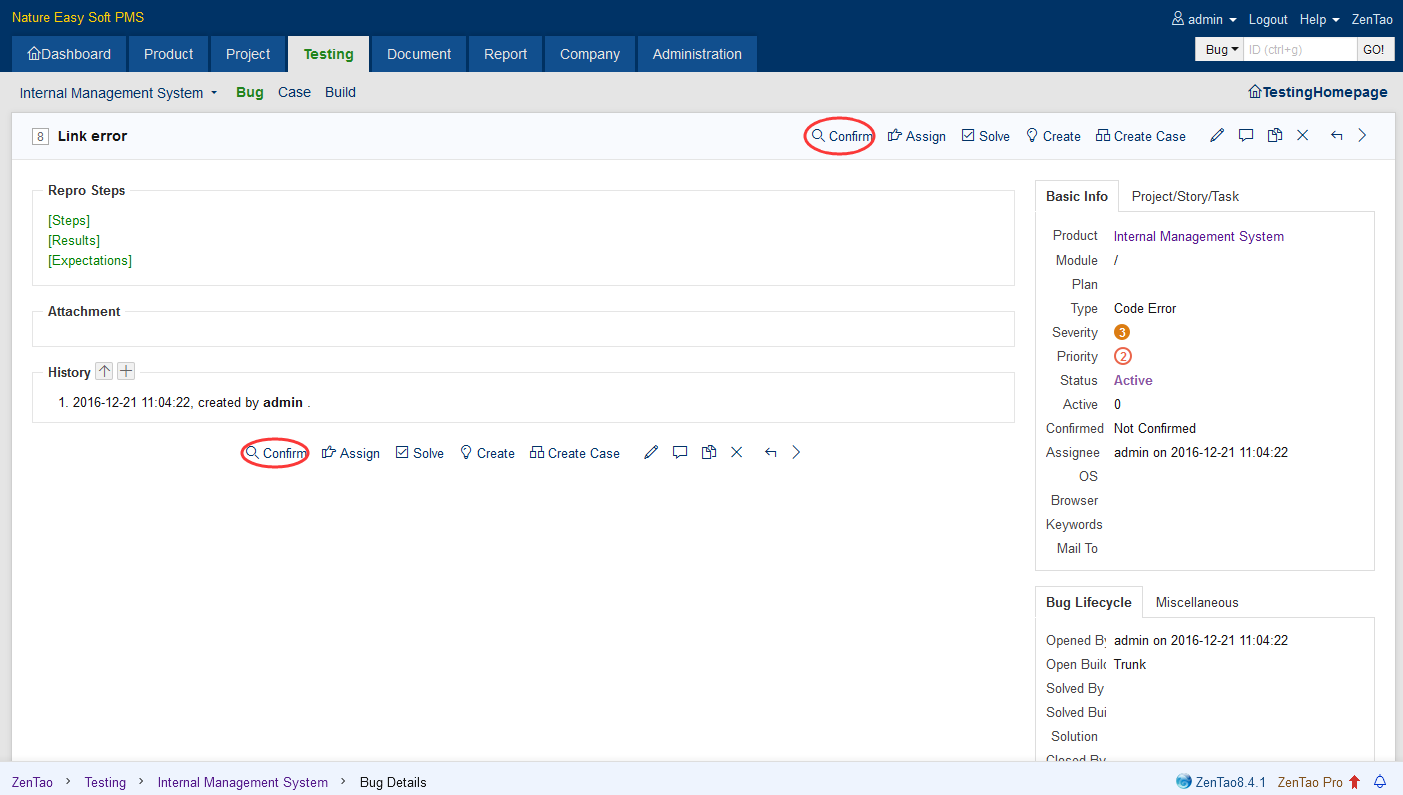Go to next bug with top right chevron

[x=1362, y=136]
